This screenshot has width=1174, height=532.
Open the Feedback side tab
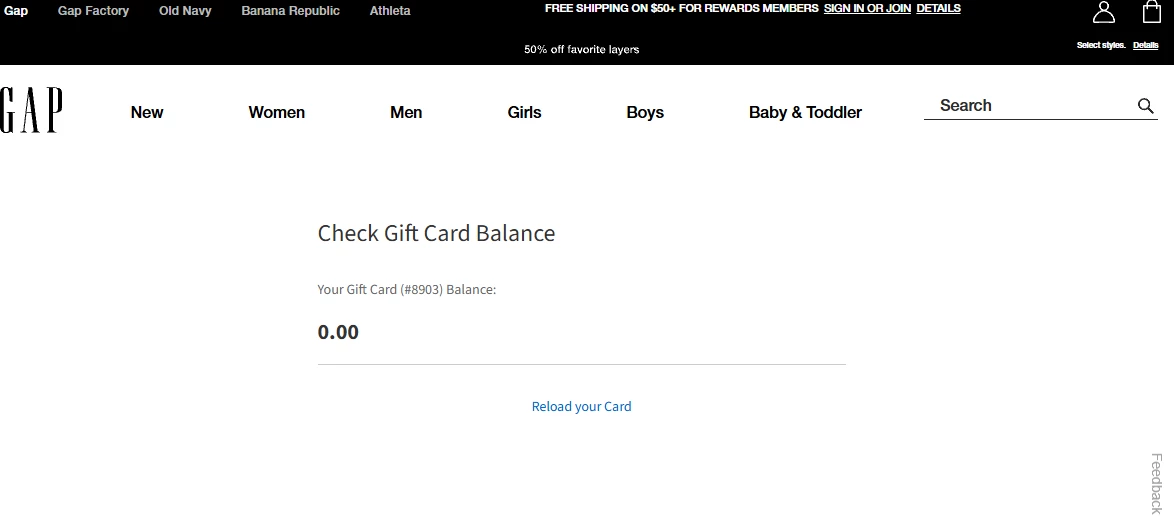click(1156, 483)
